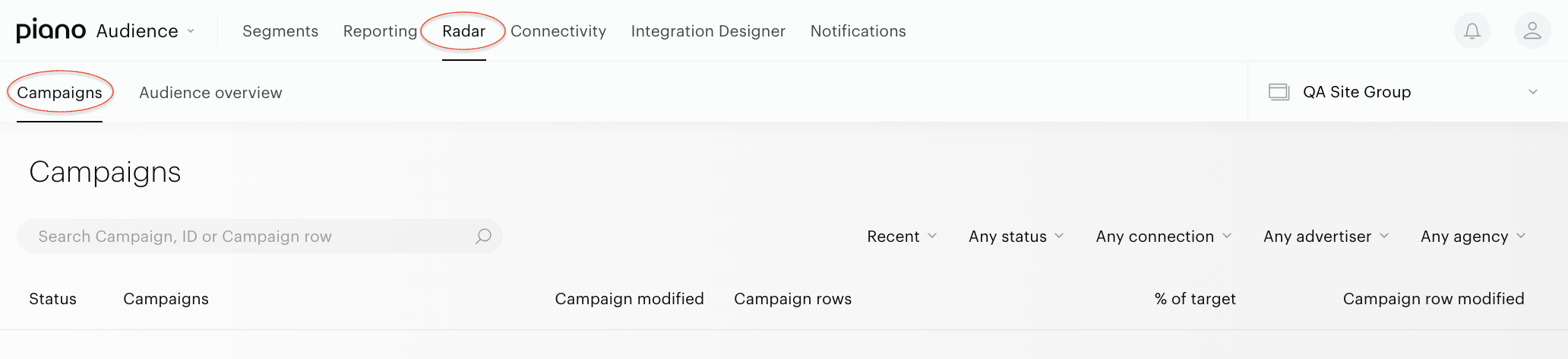This screenshot has height=359, width=1568.
Task: Switch to the Audience overview tab
Action: (210, 93)
